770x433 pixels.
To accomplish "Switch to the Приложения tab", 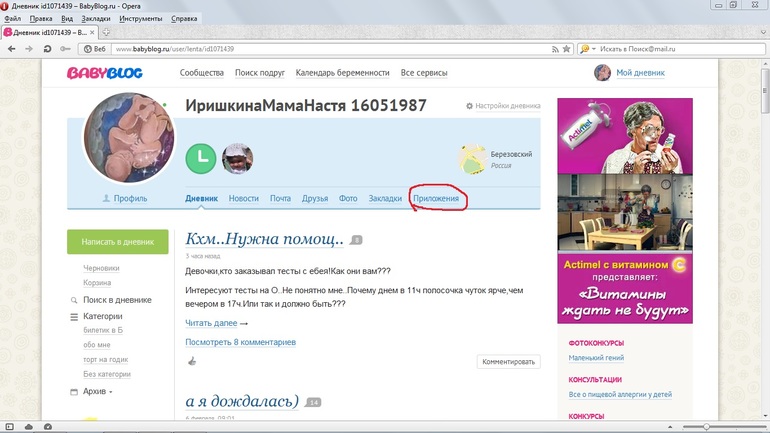I will [437, 198].
